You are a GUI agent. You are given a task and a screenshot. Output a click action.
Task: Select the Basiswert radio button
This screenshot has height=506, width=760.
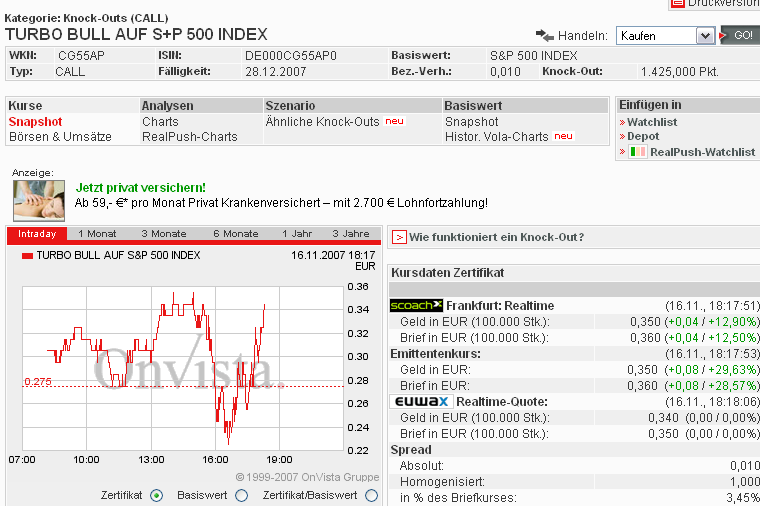click(x=241, y=495)
